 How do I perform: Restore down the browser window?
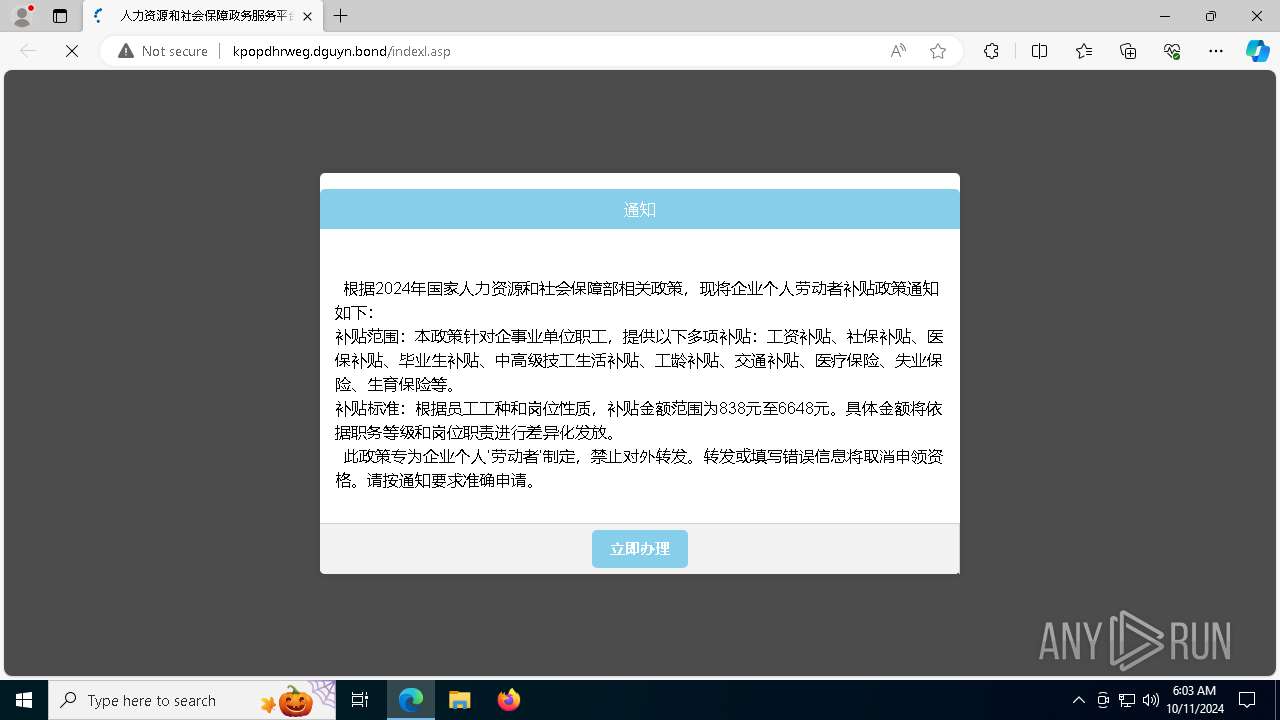tap(1211, 16)
